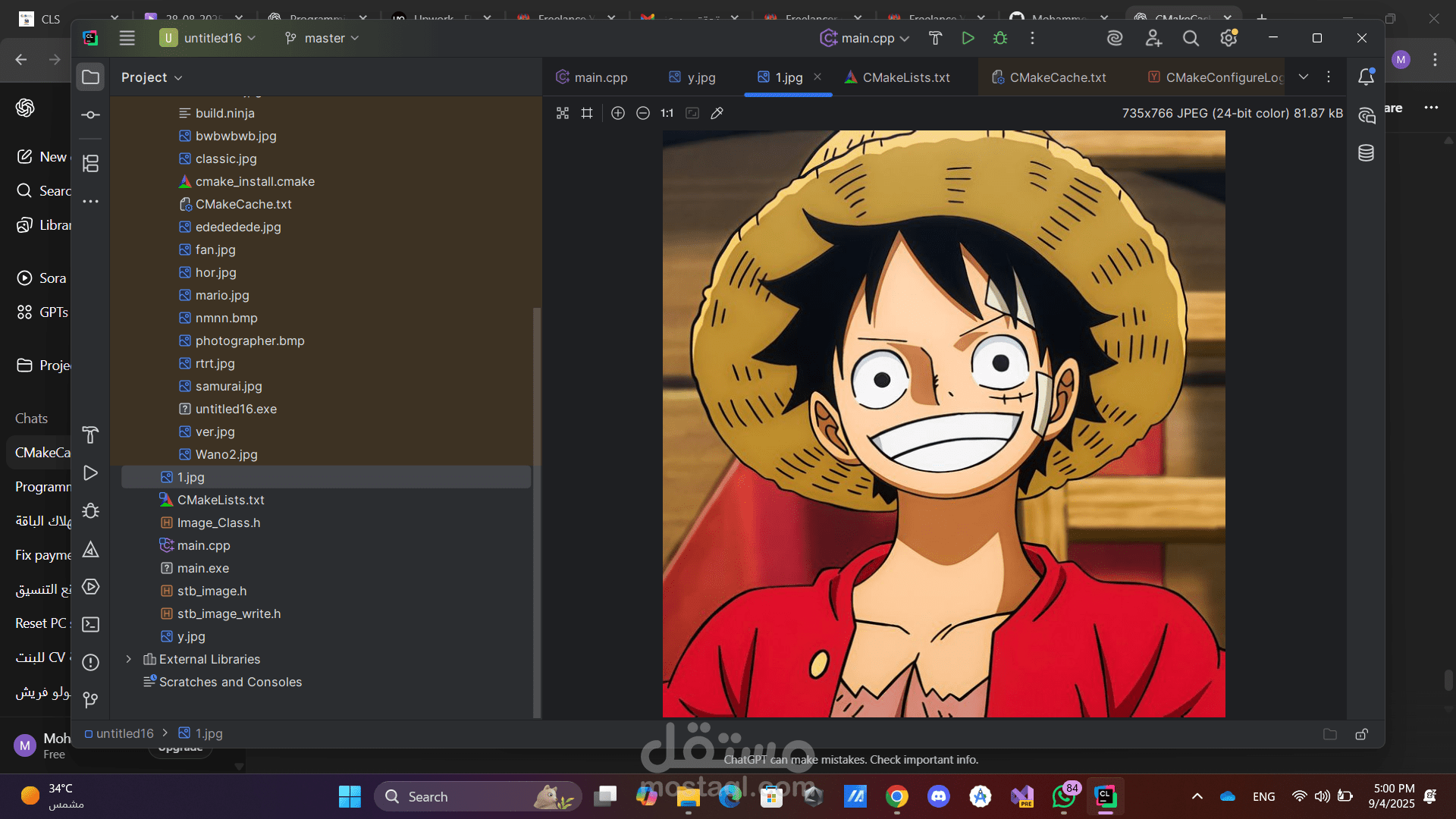
Task: Open Database tool window icon
Action: click(1366, 153)
